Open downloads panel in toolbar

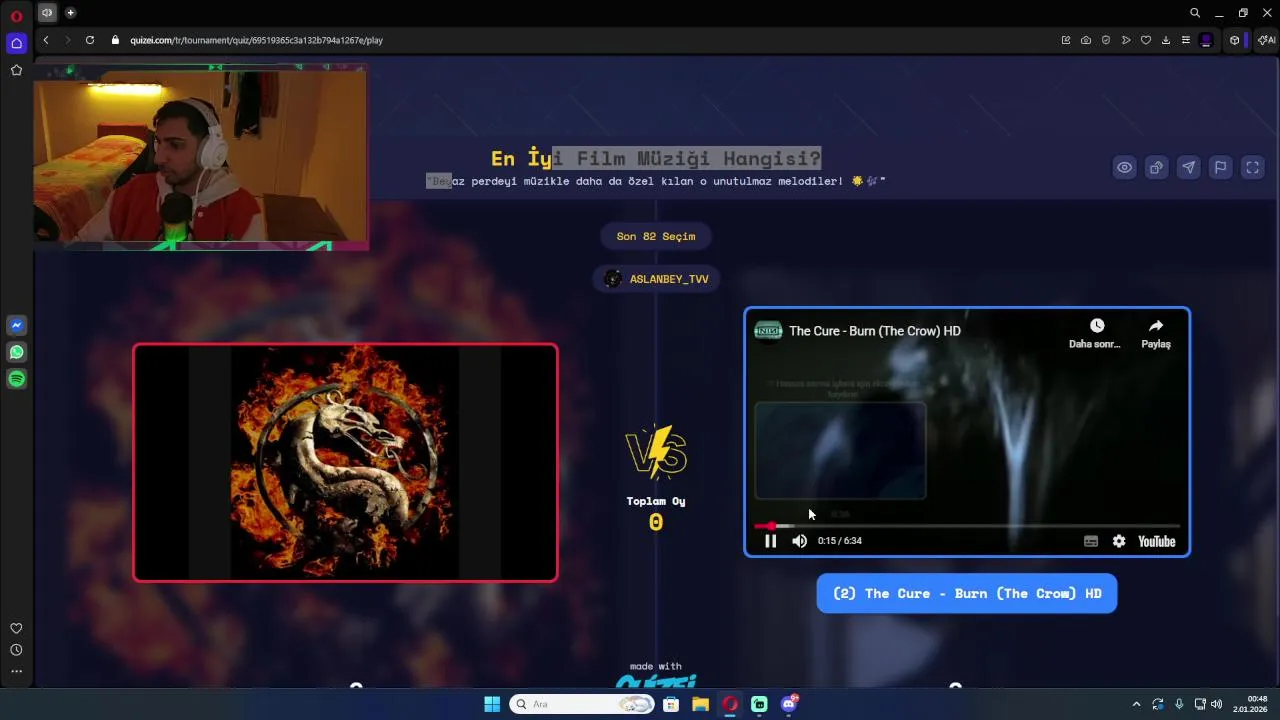pos(1166,40)
